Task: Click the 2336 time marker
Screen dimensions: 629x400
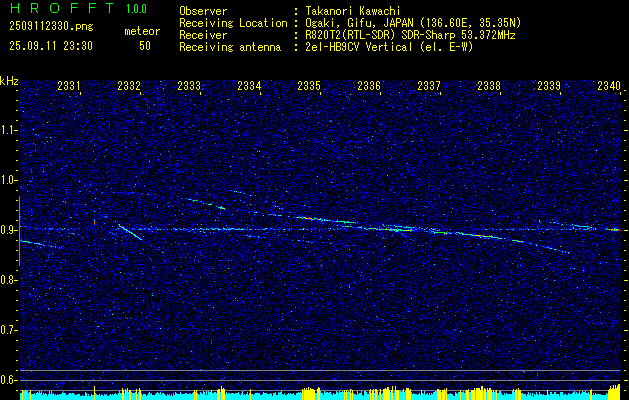Action: pyautogui.click(x=369, y=85)
